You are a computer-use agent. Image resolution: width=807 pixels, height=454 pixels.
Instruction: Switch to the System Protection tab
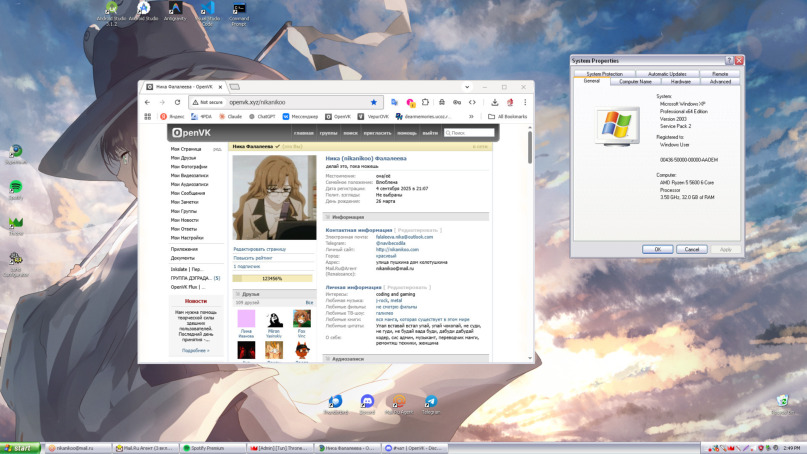pos(604,74)
